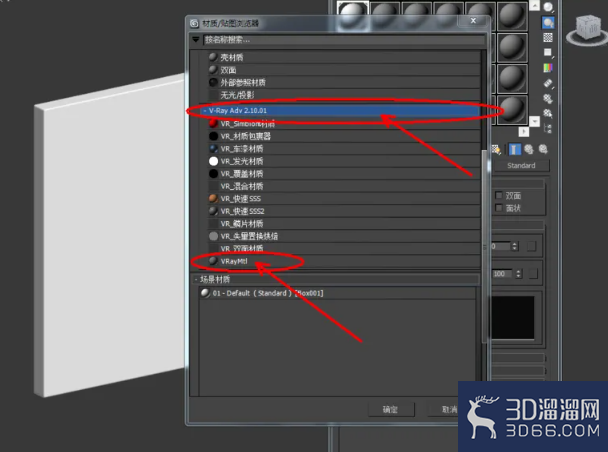Click the map button beside value 0
The width and height of the screenshot is (608, 452).
pyautogui.click(x=531, y=246)
